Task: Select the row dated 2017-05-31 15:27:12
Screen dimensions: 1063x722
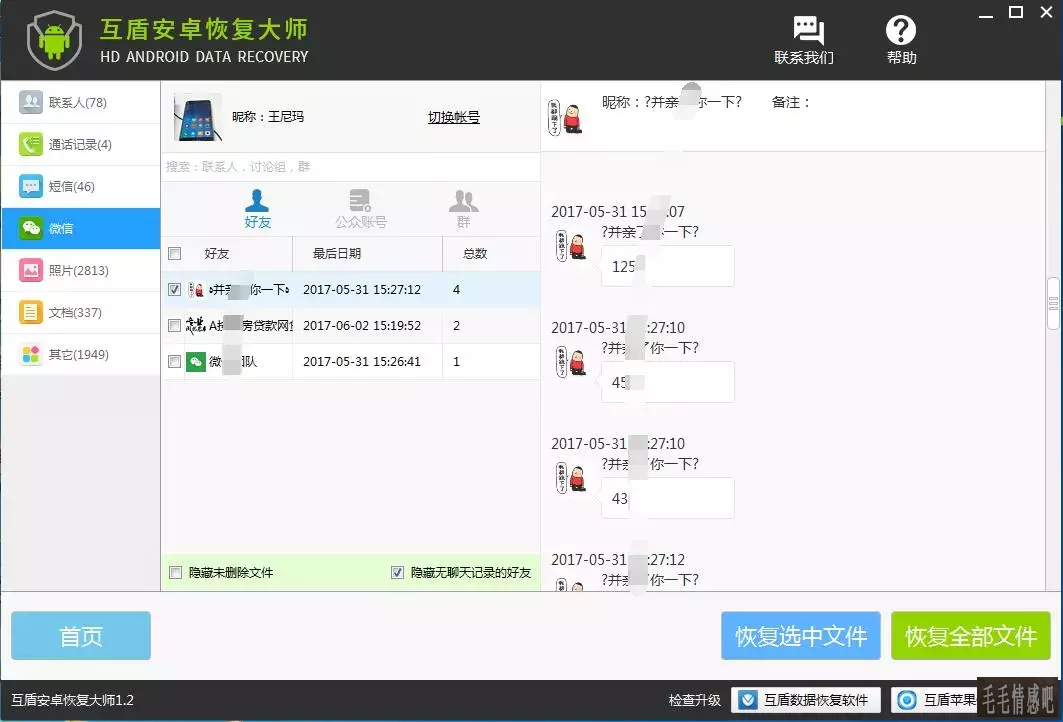Action: (x=350, y=289)
